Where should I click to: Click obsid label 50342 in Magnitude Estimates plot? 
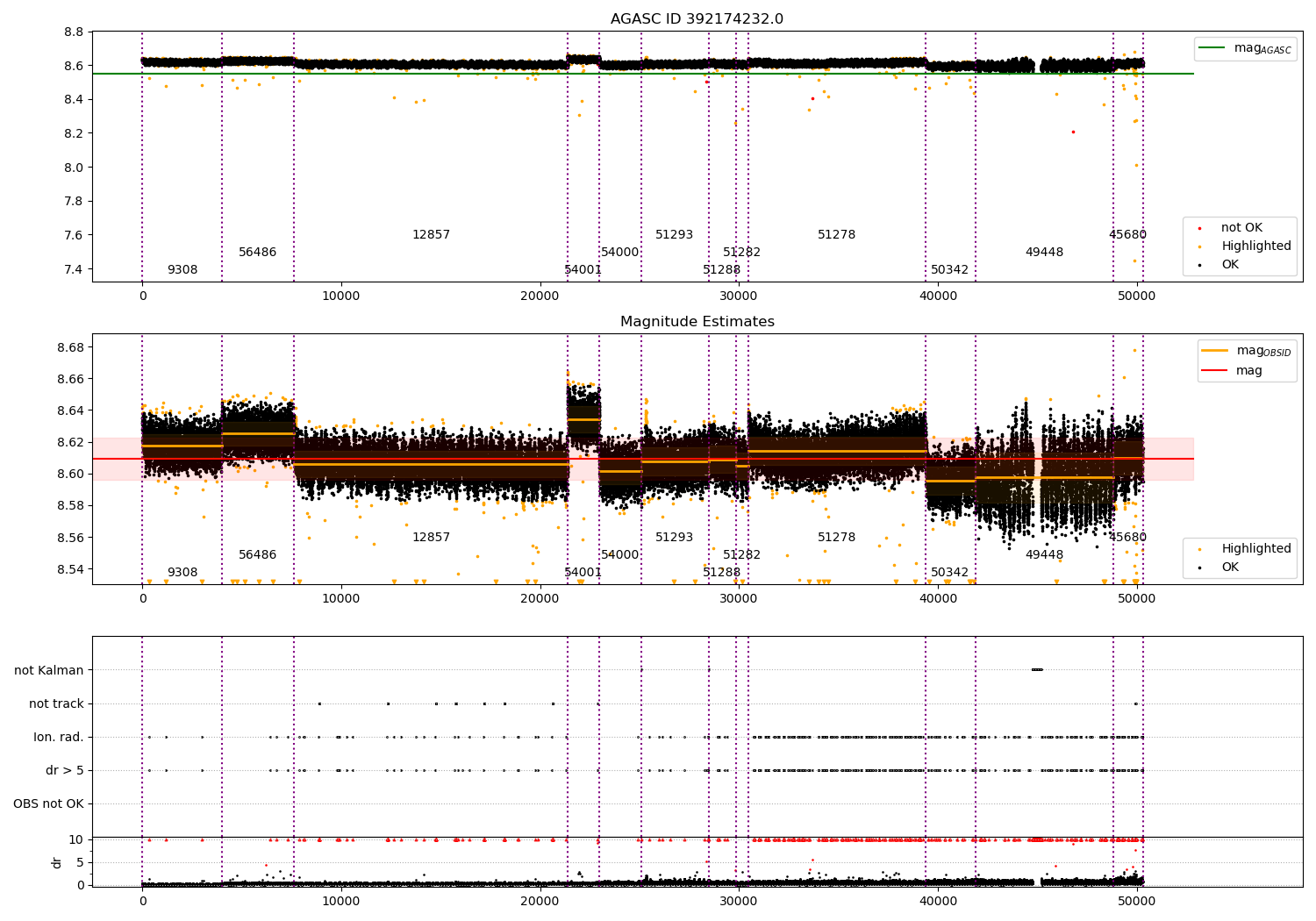(x=949, y=573)
